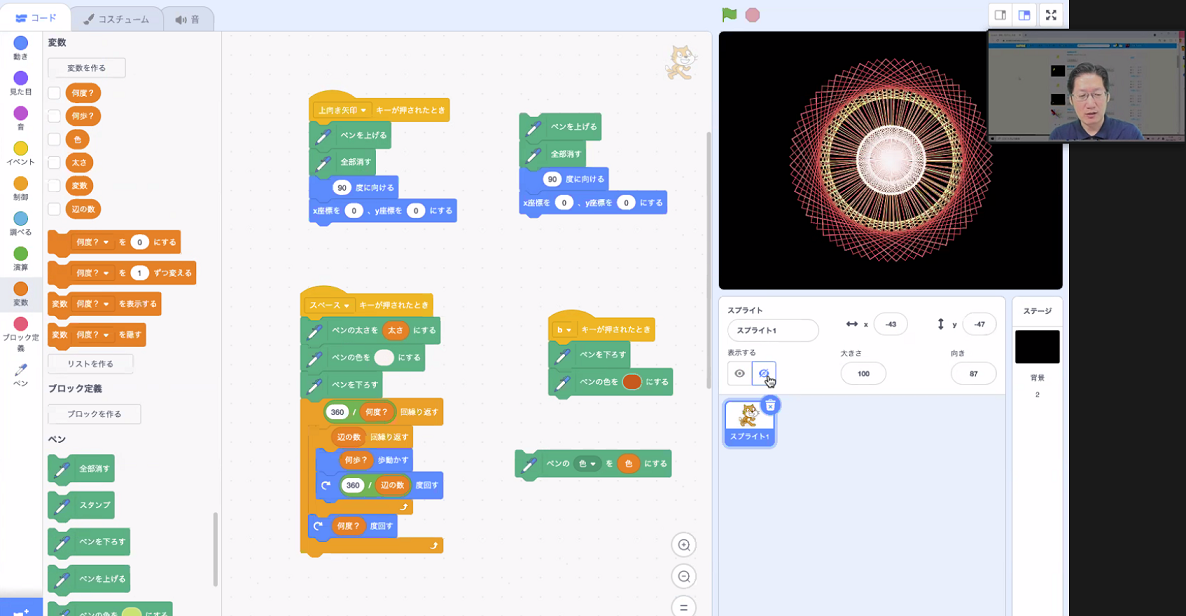
Task: Open variable dropdown in 'を表示する' block
Action: tap(93, 303)
